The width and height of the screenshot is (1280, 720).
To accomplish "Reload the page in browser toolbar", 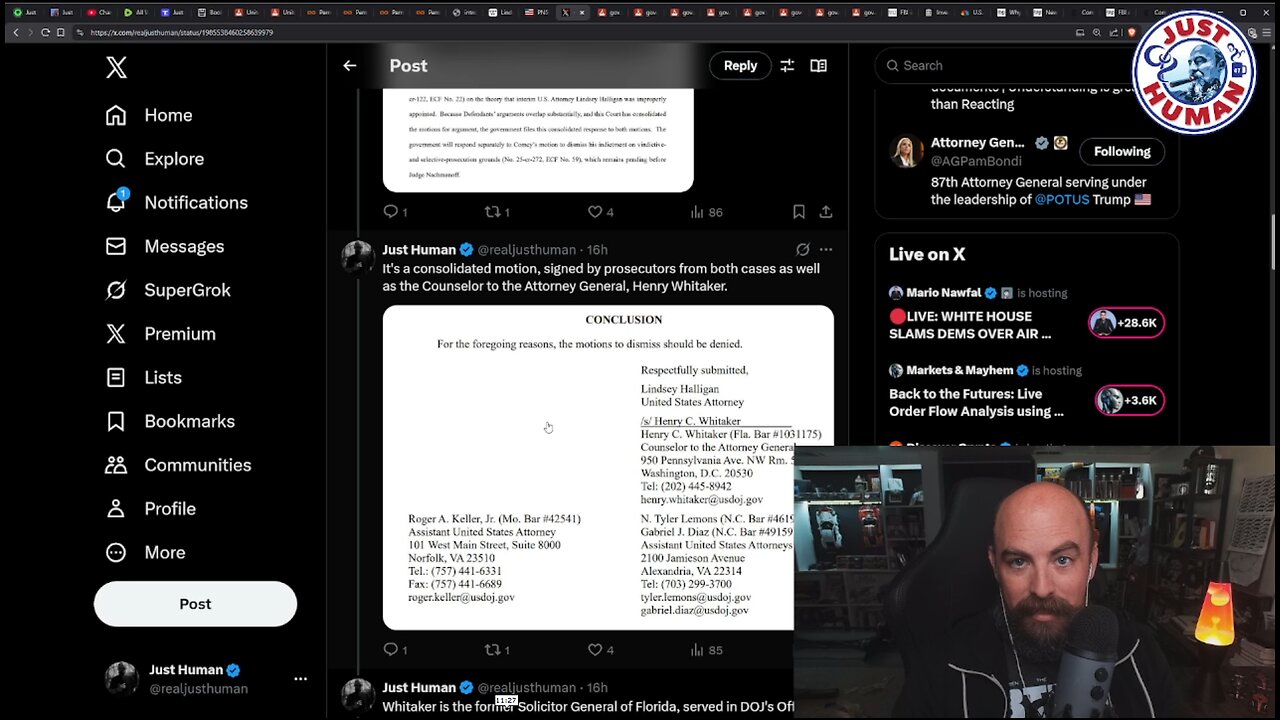I will coord(45,32).
